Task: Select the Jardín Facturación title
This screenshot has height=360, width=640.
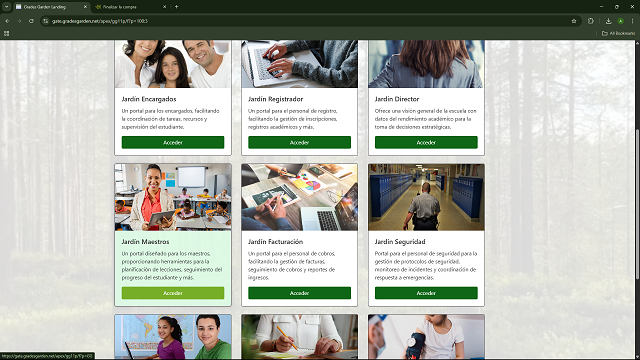Action: [276, 242]
